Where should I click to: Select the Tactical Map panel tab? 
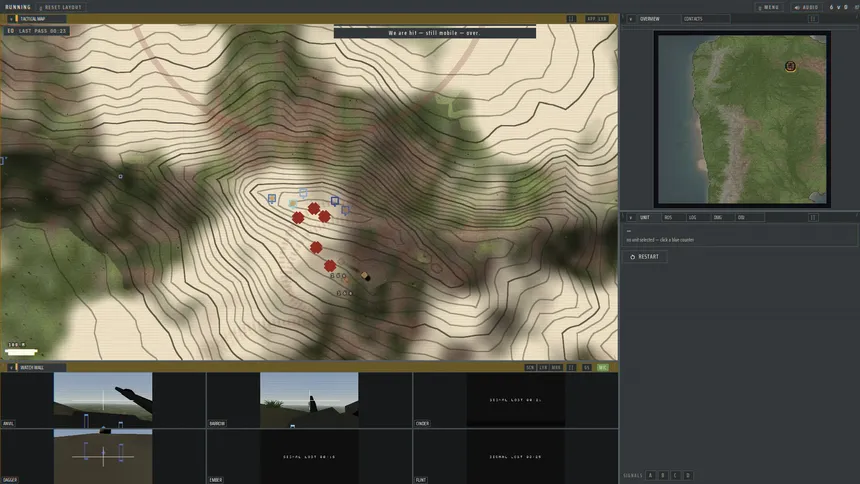click(x=40, y=19)
